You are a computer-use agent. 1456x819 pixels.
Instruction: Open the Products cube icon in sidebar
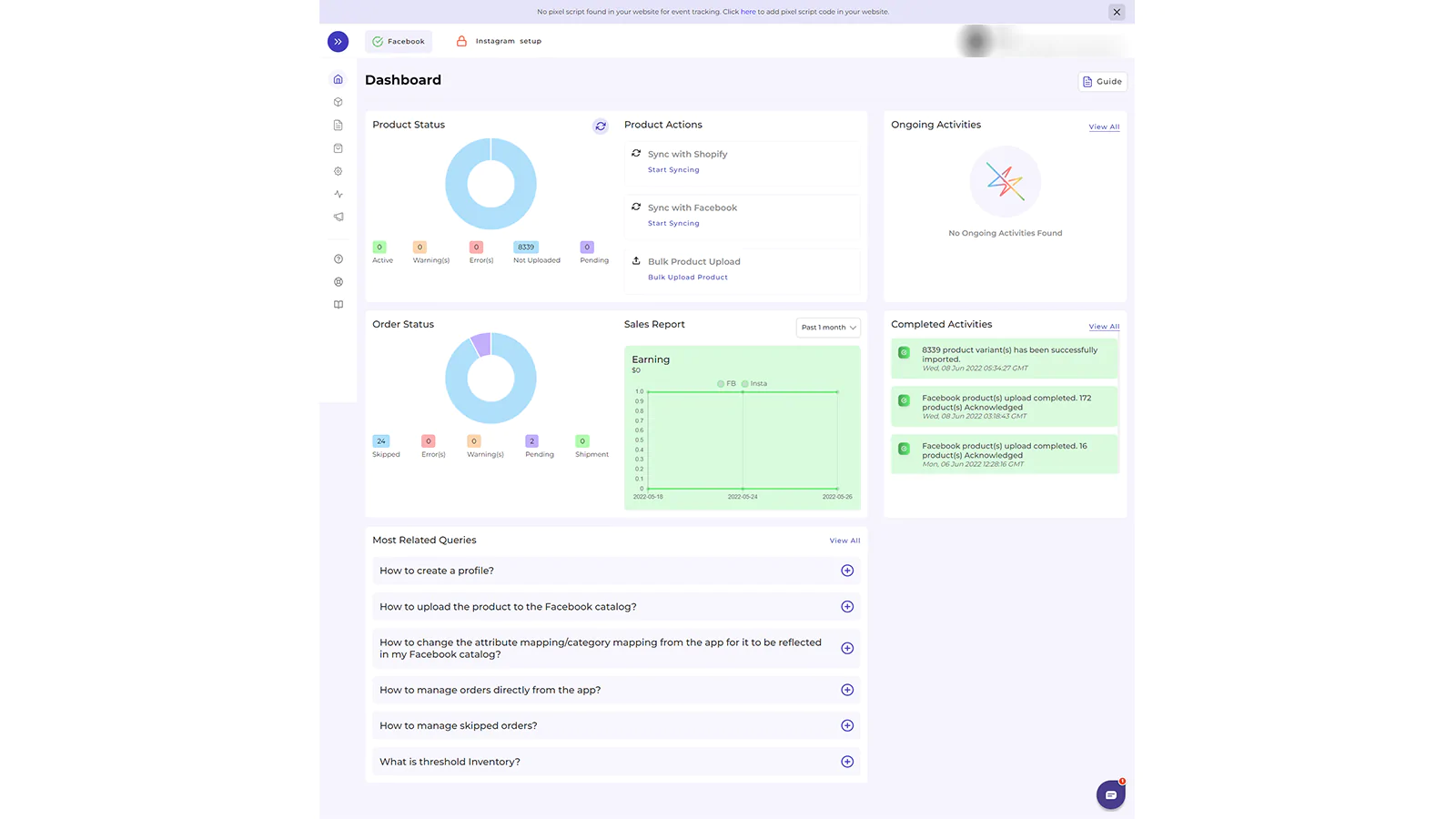coord(339,102)
